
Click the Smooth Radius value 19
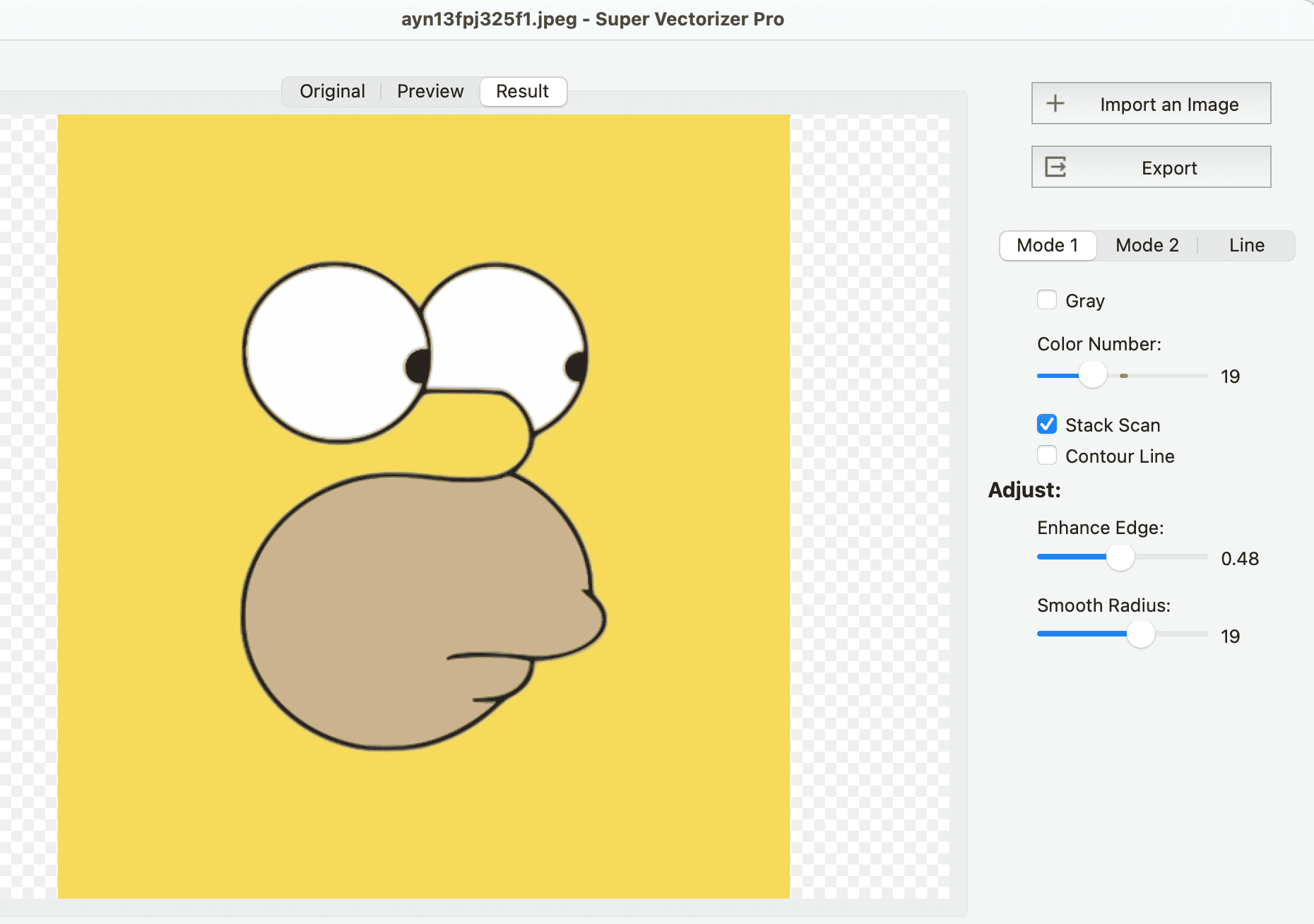click(1230, 636)
